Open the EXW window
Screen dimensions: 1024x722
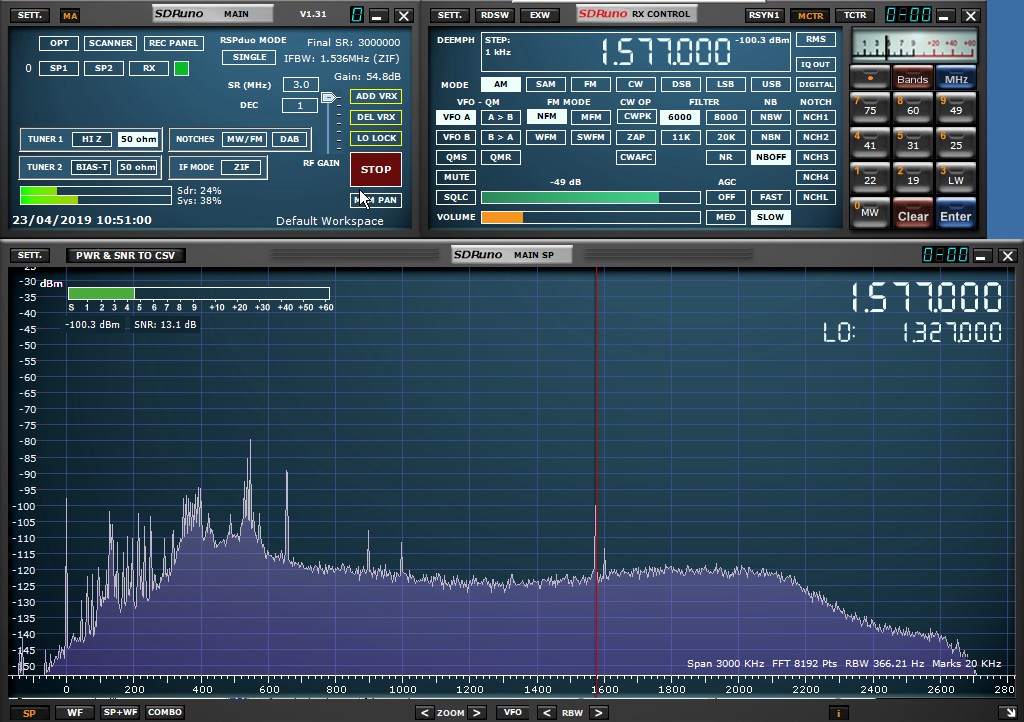(539, 14)
